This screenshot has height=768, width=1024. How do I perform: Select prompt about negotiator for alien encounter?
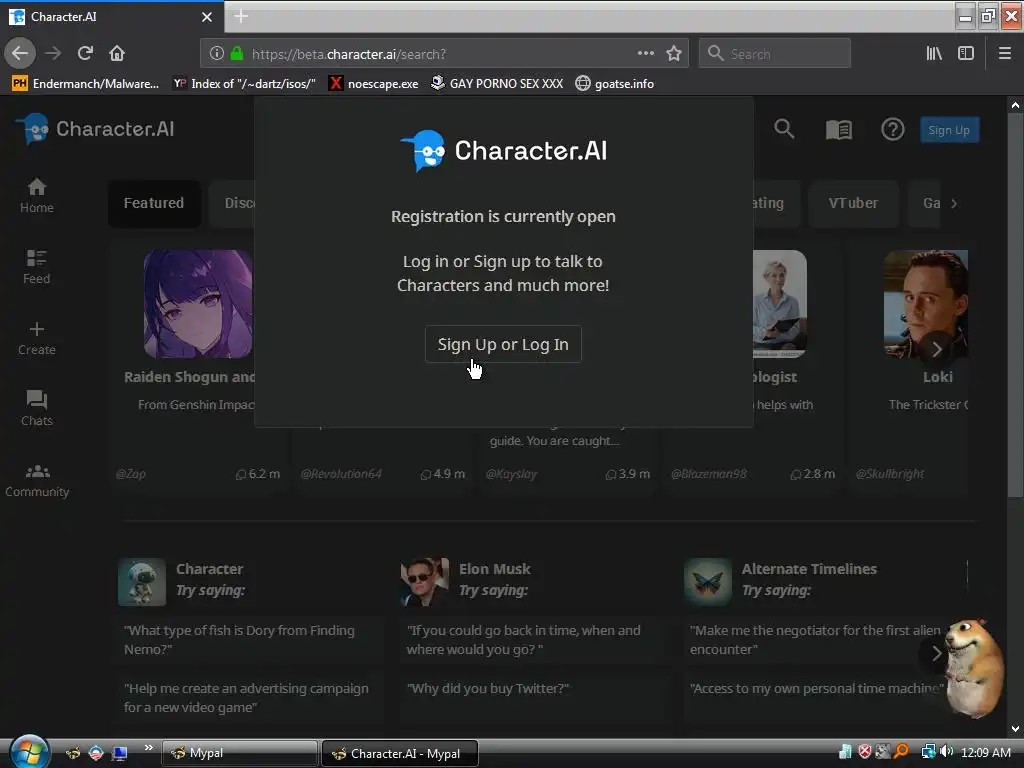pyautogui.click(x=816, y=639)
